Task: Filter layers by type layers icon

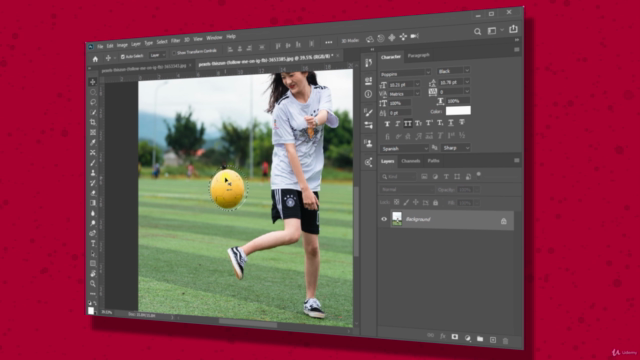Action: (x=446, y=176)
